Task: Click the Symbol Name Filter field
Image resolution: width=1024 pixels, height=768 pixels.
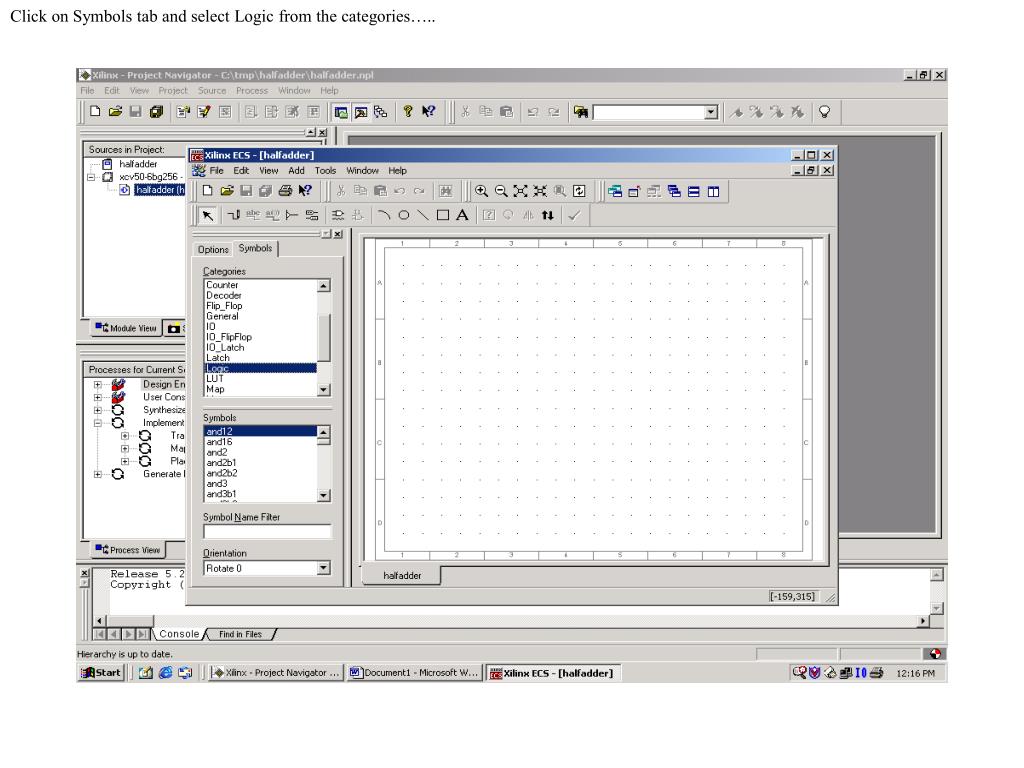Action: pos(267,532)
